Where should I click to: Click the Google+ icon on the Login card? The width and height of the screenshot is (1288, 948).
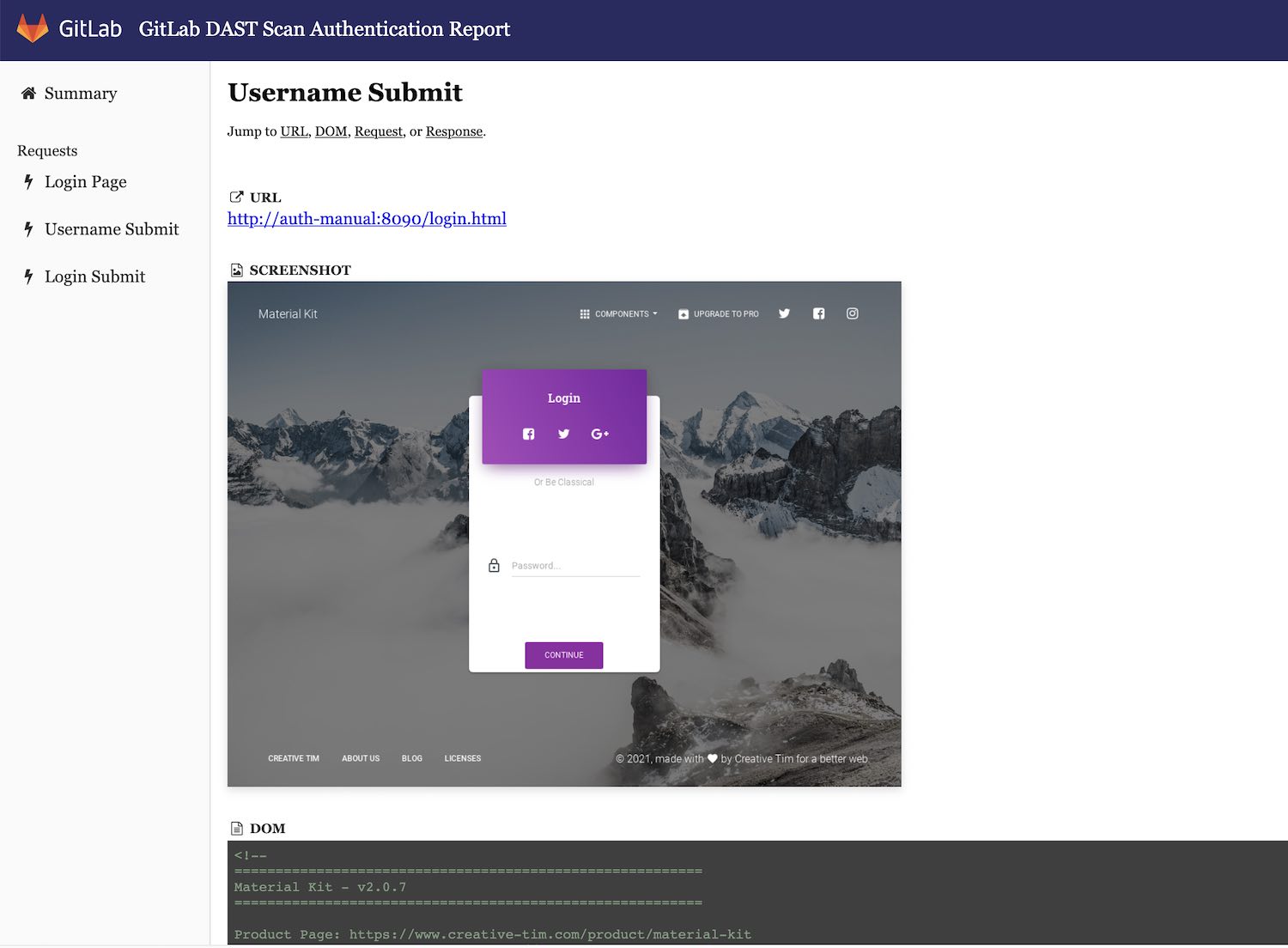599,434
